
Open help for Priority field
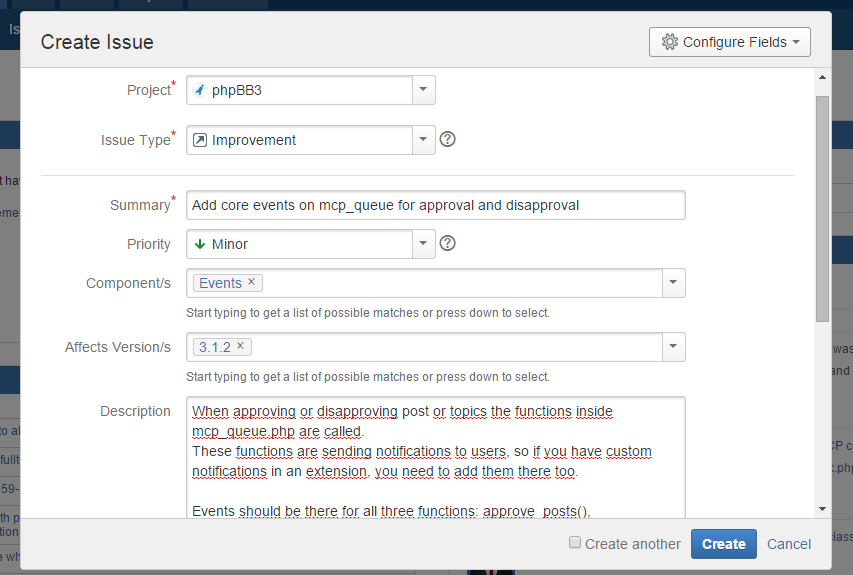coord(447,243)
